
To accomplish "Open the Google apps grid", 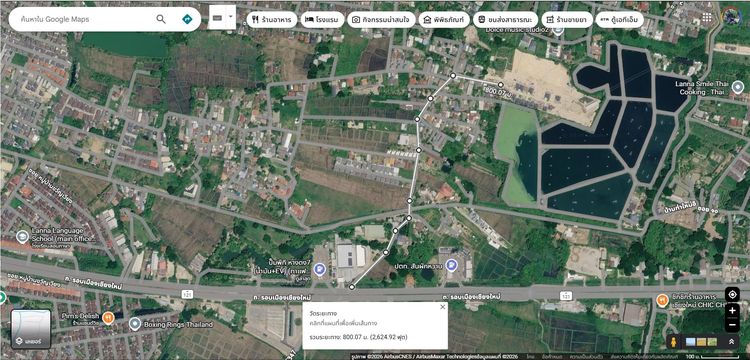I will point(706,18).
